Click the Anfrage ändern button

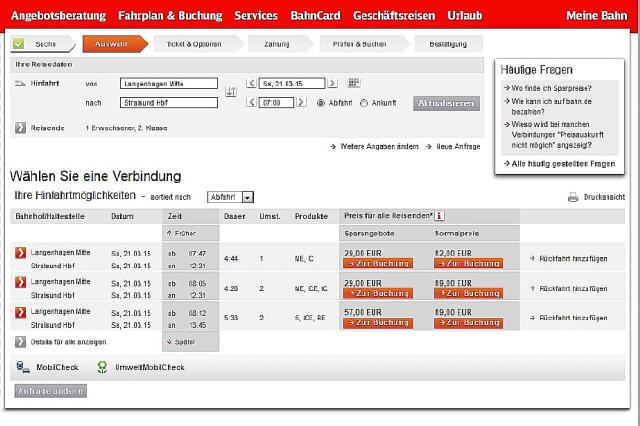[x=51, y=390]
